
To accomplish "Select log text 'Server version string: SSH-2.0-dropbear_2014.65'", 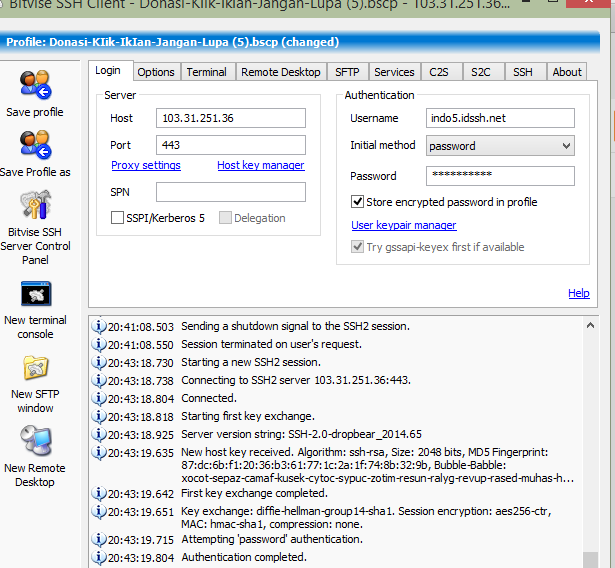I will point(301,434).
